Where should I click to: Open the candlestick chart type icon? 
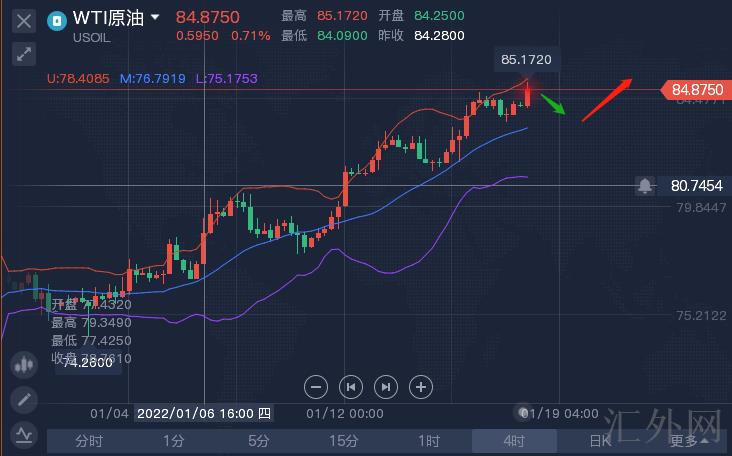tap(24, 365)
